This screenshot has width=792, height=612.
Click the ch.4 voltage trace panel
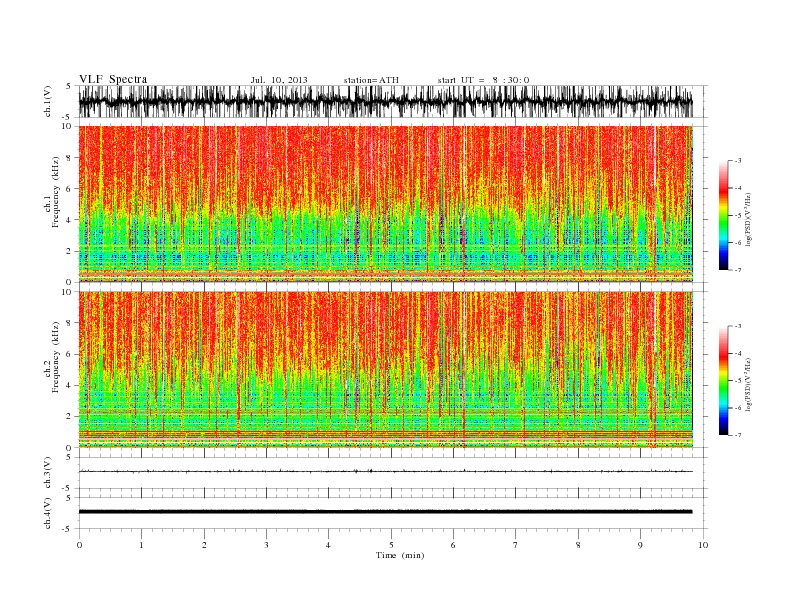click(x=393, y=513)
